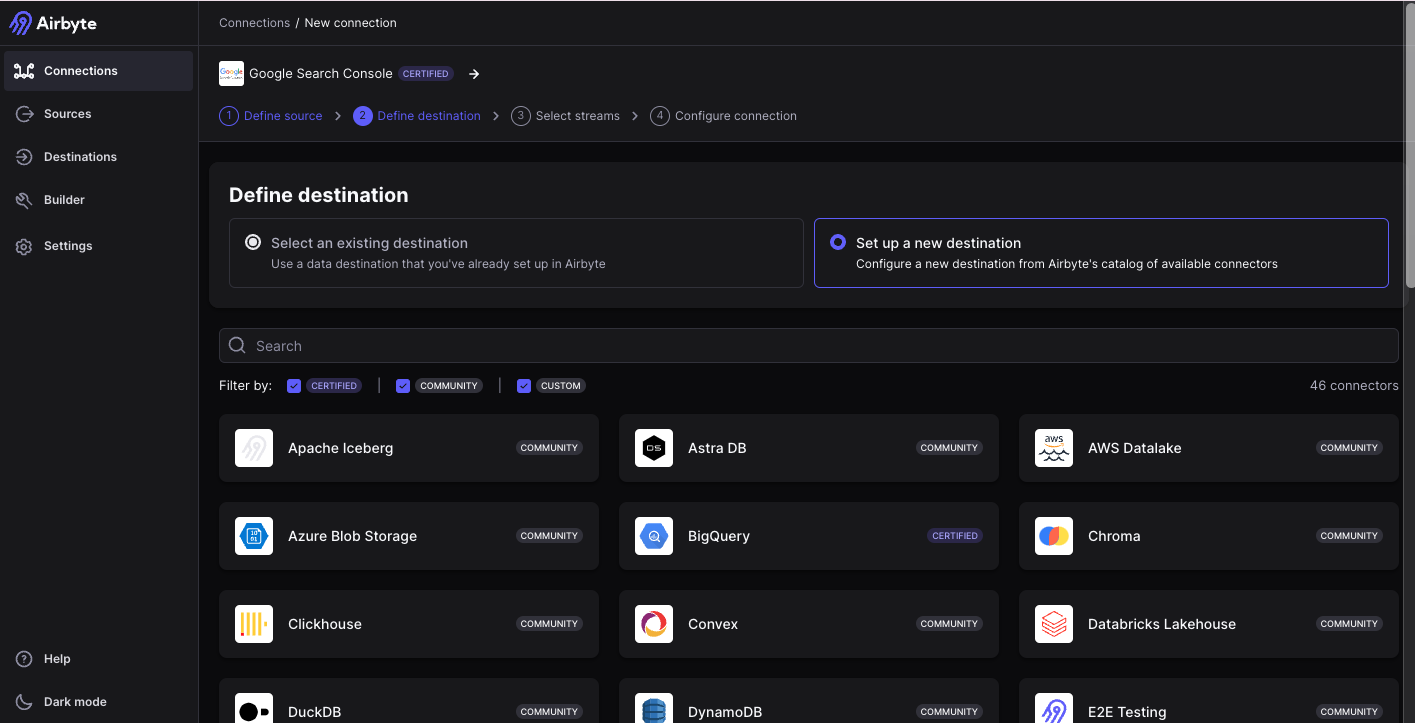Click the Astra DB connector icon
Image resolution: width=1415 pixels, height=723 pixels.
(x=654, y=448)
